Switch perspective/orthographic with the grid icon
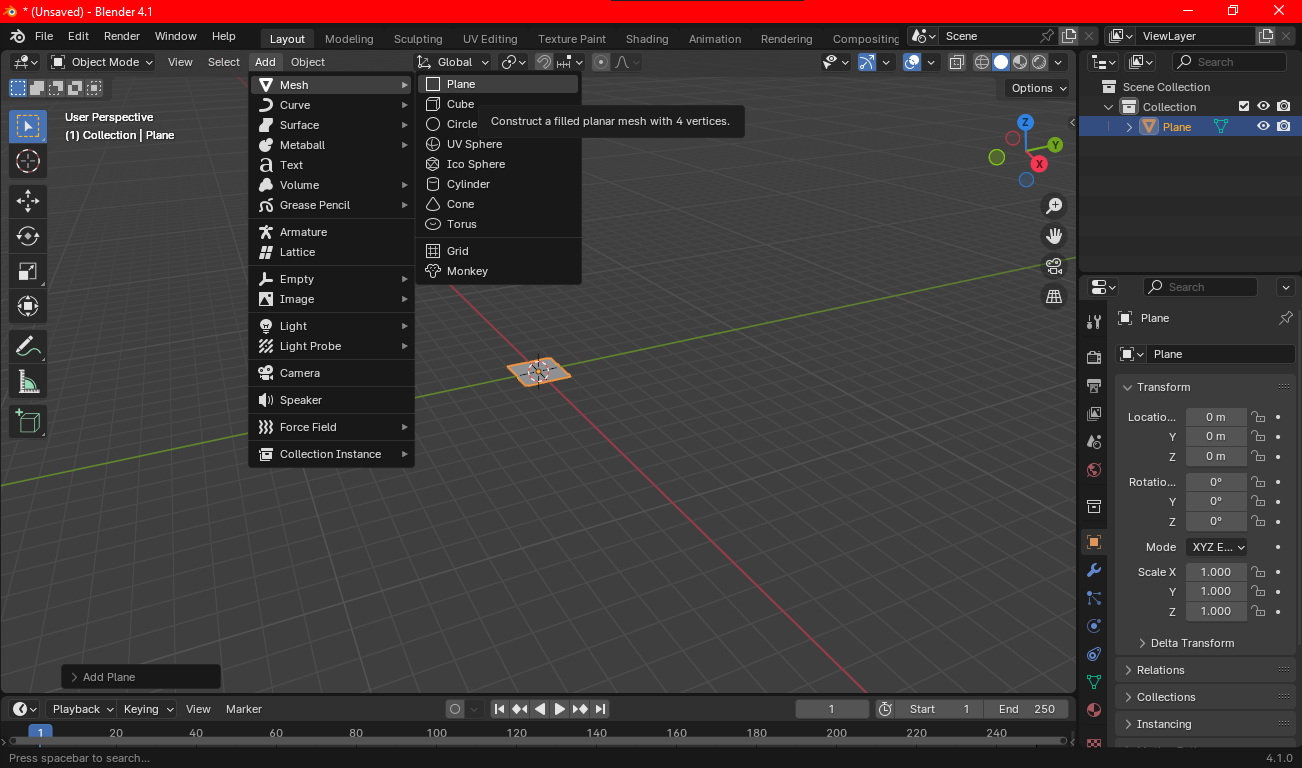 [x=1054, y=296]
